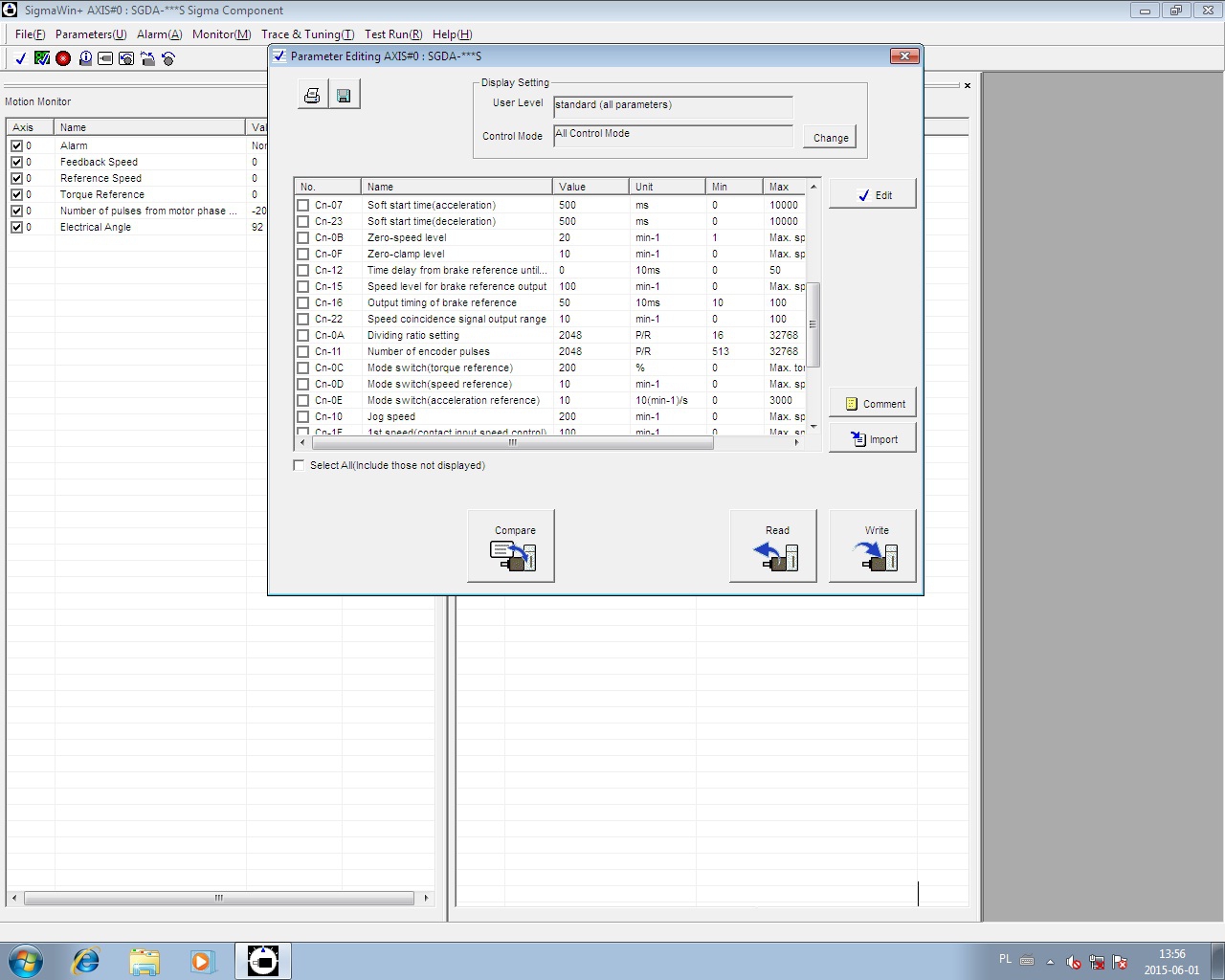Uncheck Feedback Speed in Motion Monitor

[x=16, y=162]
